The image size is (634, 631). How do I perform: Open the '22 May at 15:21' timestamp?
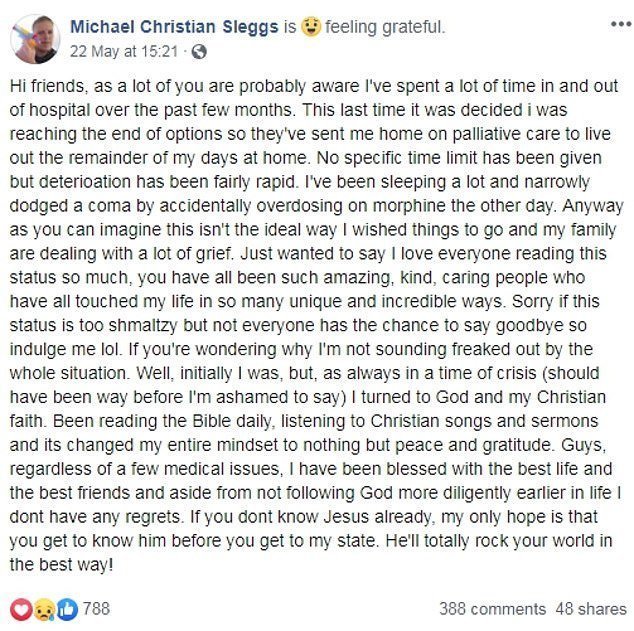point(125,49)
